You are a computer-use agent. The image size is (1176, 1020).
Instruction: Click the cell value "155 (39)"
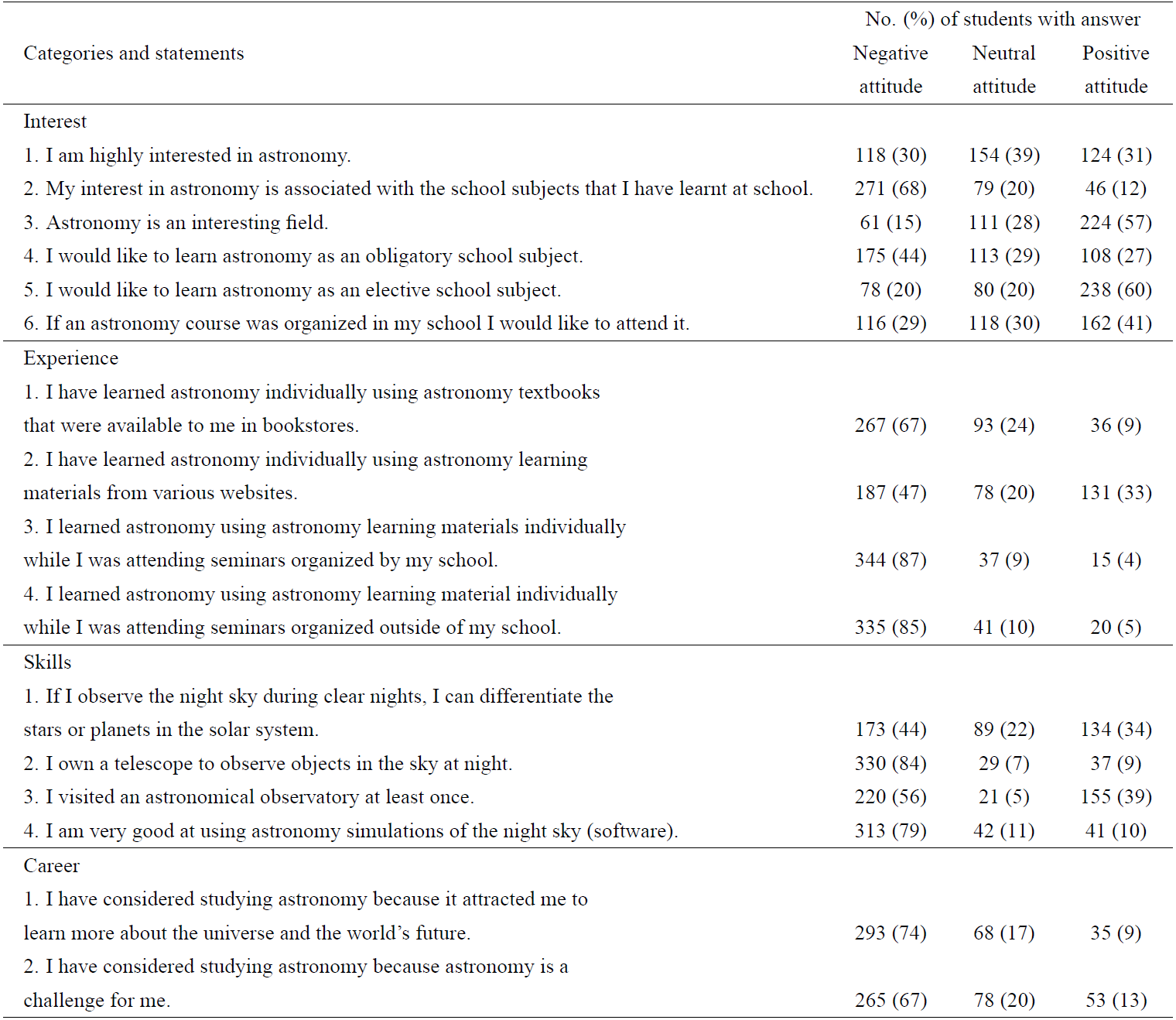point(1116,797)
